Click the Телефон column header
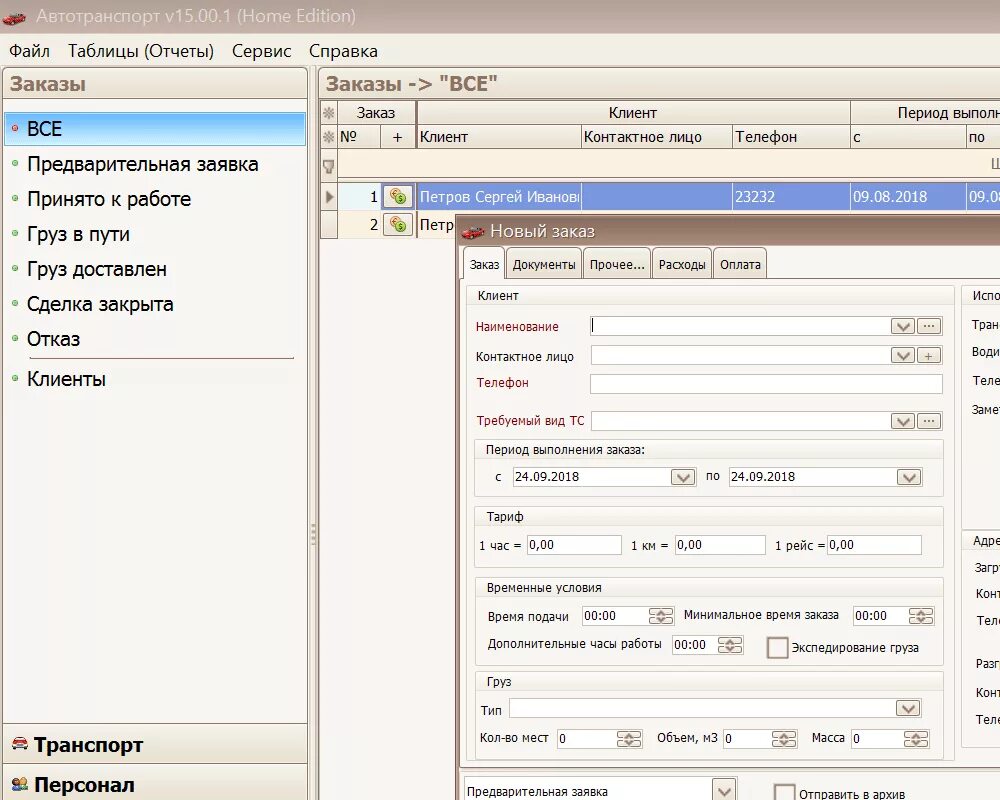 click(x=791, y=137)
